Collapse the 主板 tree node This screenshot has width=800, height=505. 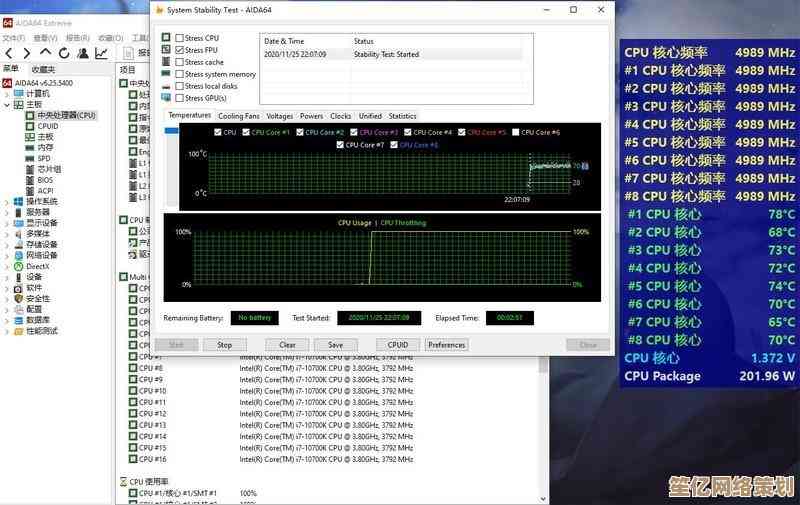click(x=7, y=104)
